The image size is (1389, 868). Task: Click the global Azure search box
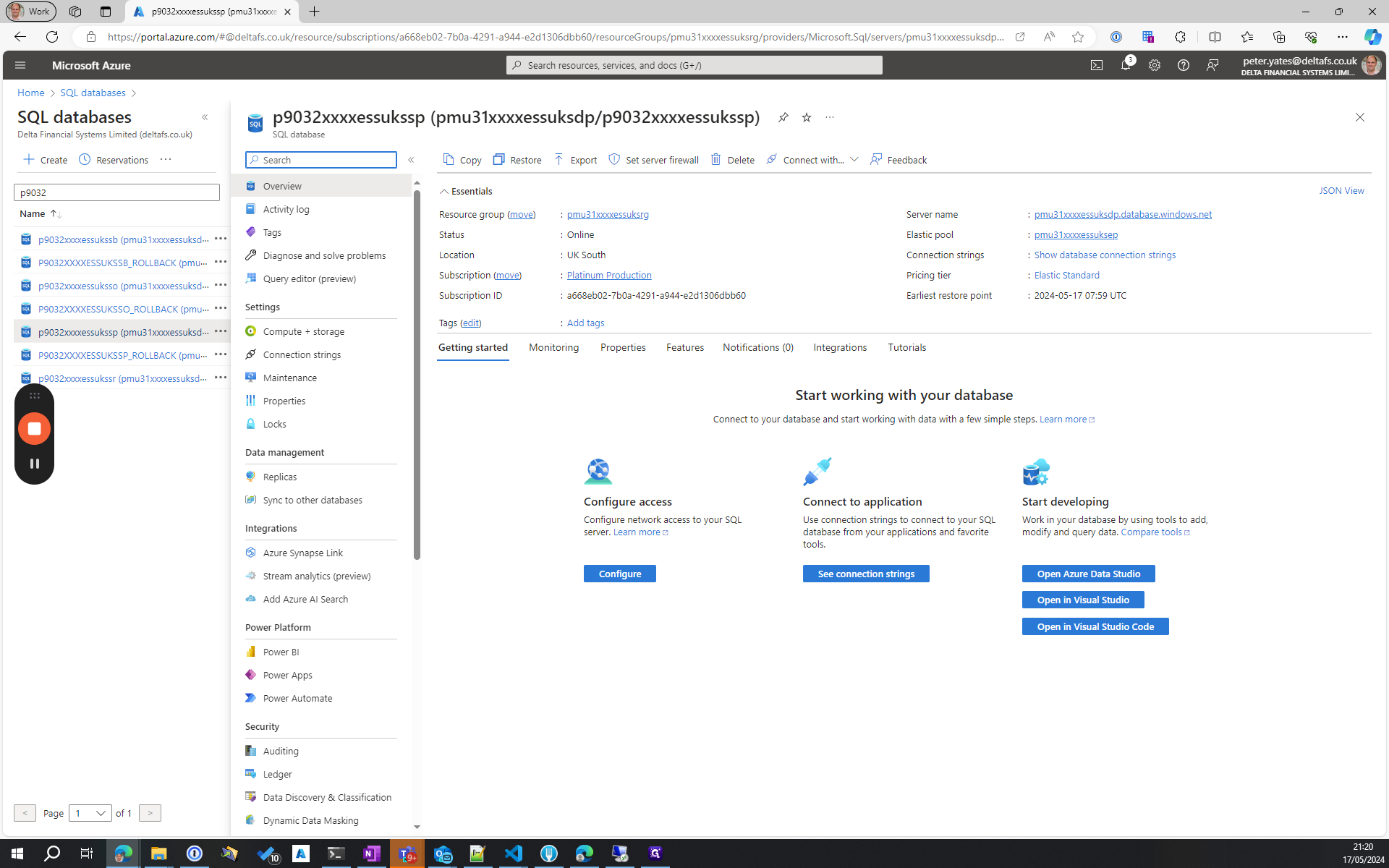[694, 65]
